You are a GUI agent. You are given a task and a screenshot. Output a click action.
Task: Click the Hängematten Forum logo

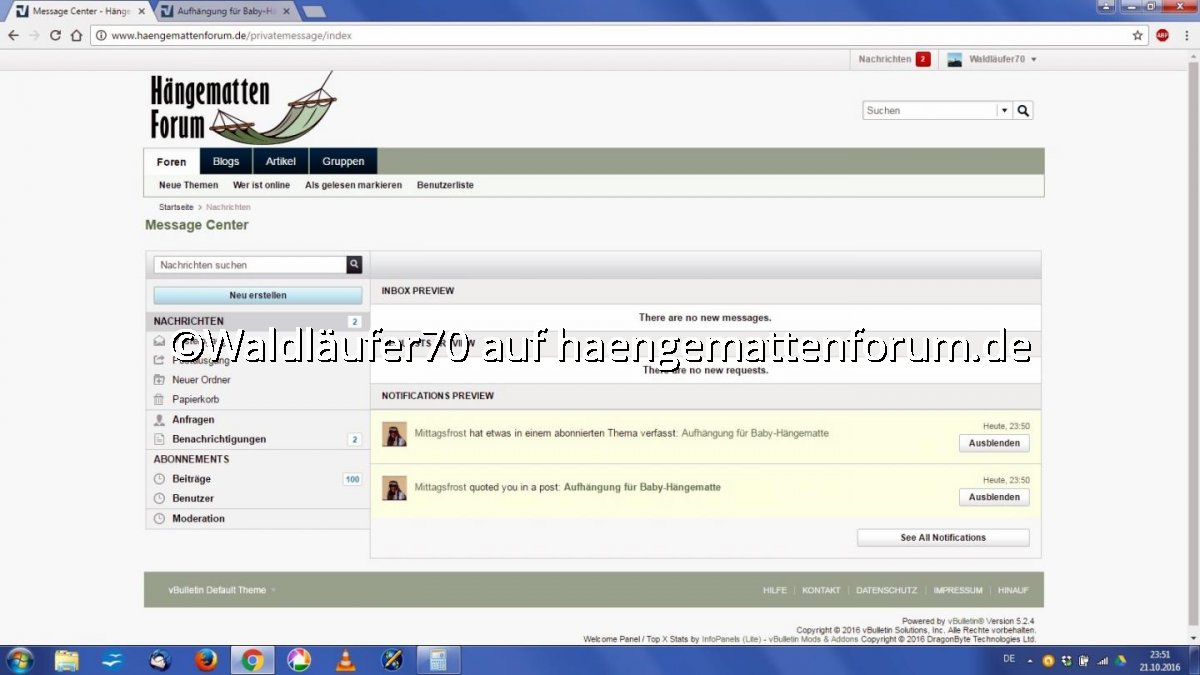[242, 108]
